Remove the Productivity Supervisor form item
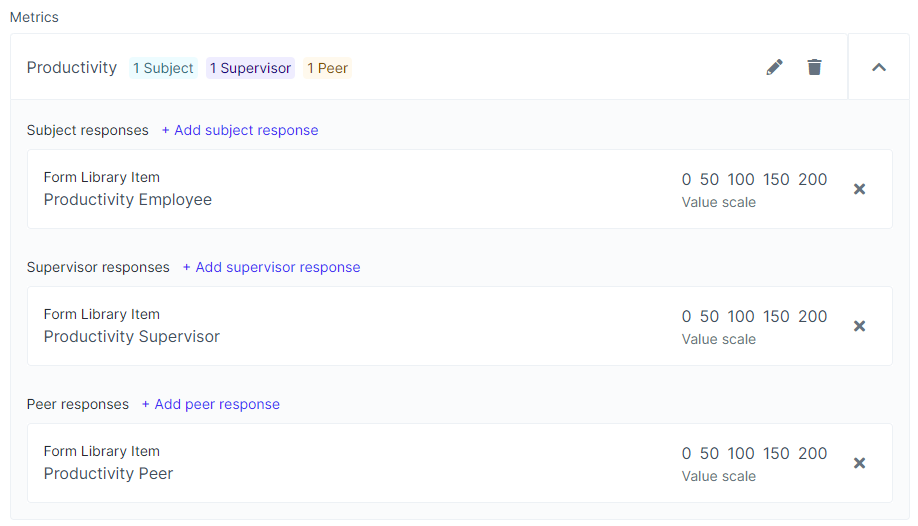Viewport: 918px width, 526px height. pyautogui.click(x=859, y=326)
